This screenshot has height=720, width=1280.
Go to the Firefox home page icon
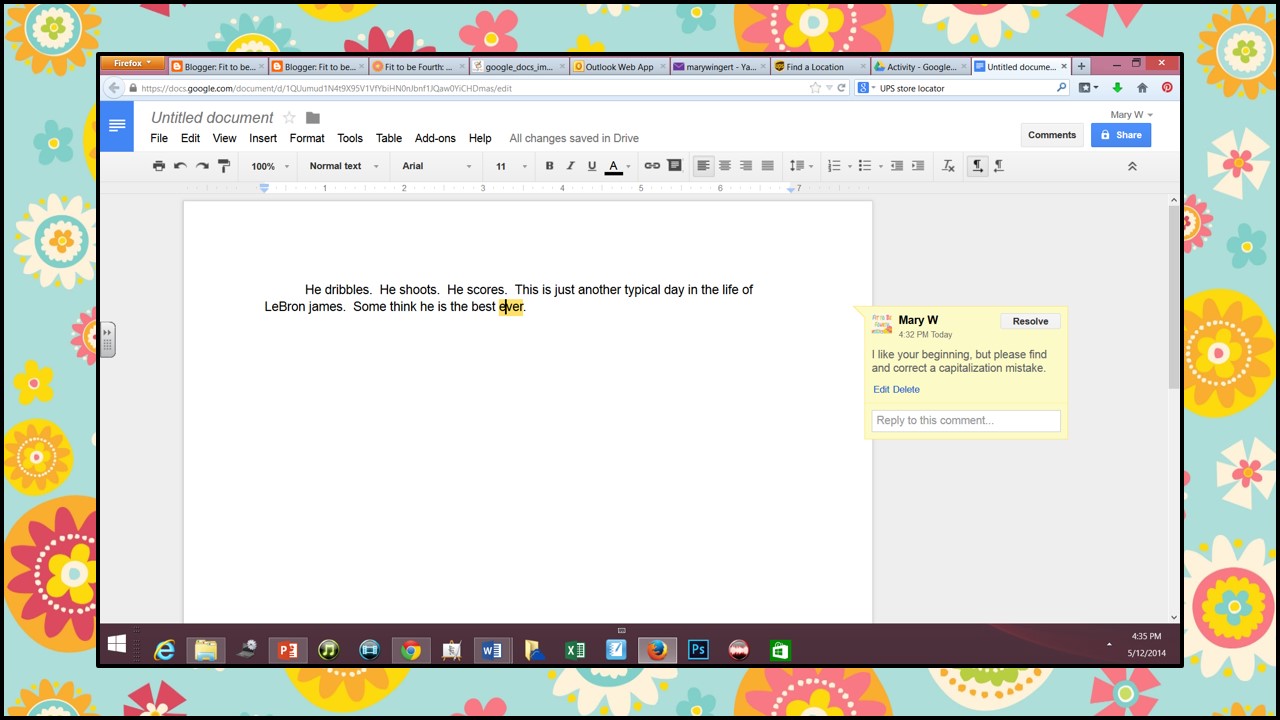[x=1142, y=88]
